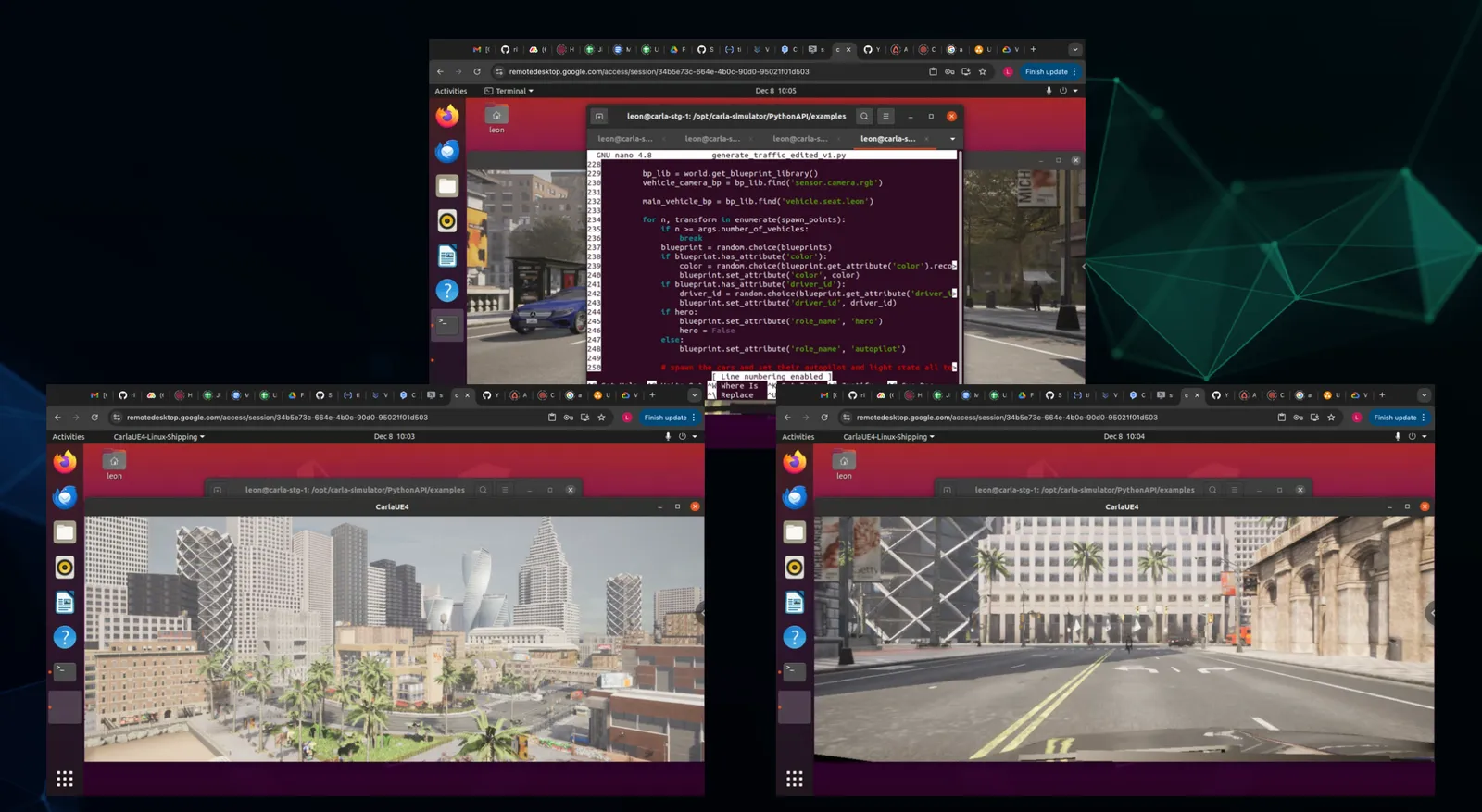Select Terminal icon in the top window's dock
Image resolution: width=1482 pixels, height=812 pixels.
(x=447, y=324)
